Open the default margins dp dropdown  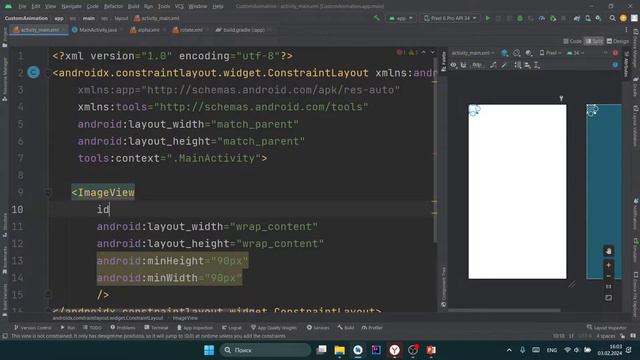(x=477, y=65)
